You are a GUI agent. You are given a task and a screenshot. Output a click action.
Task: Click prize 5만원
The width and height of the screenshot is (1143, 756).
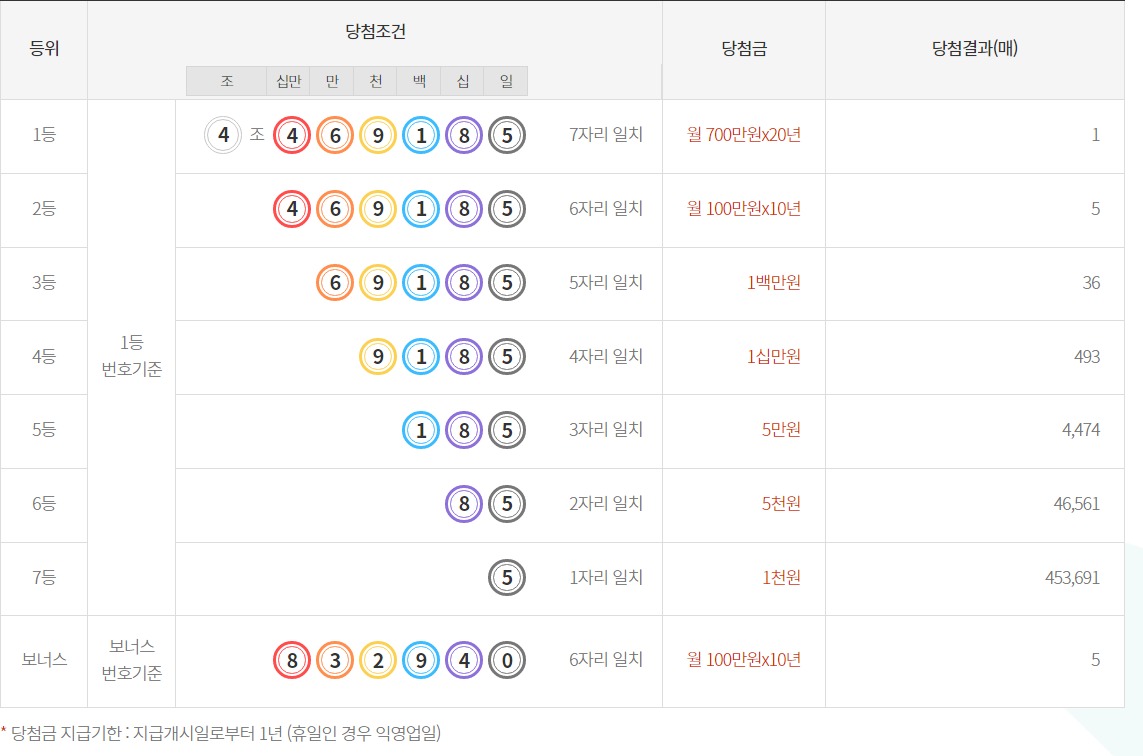pyautogui.click(x=781, y=430)
